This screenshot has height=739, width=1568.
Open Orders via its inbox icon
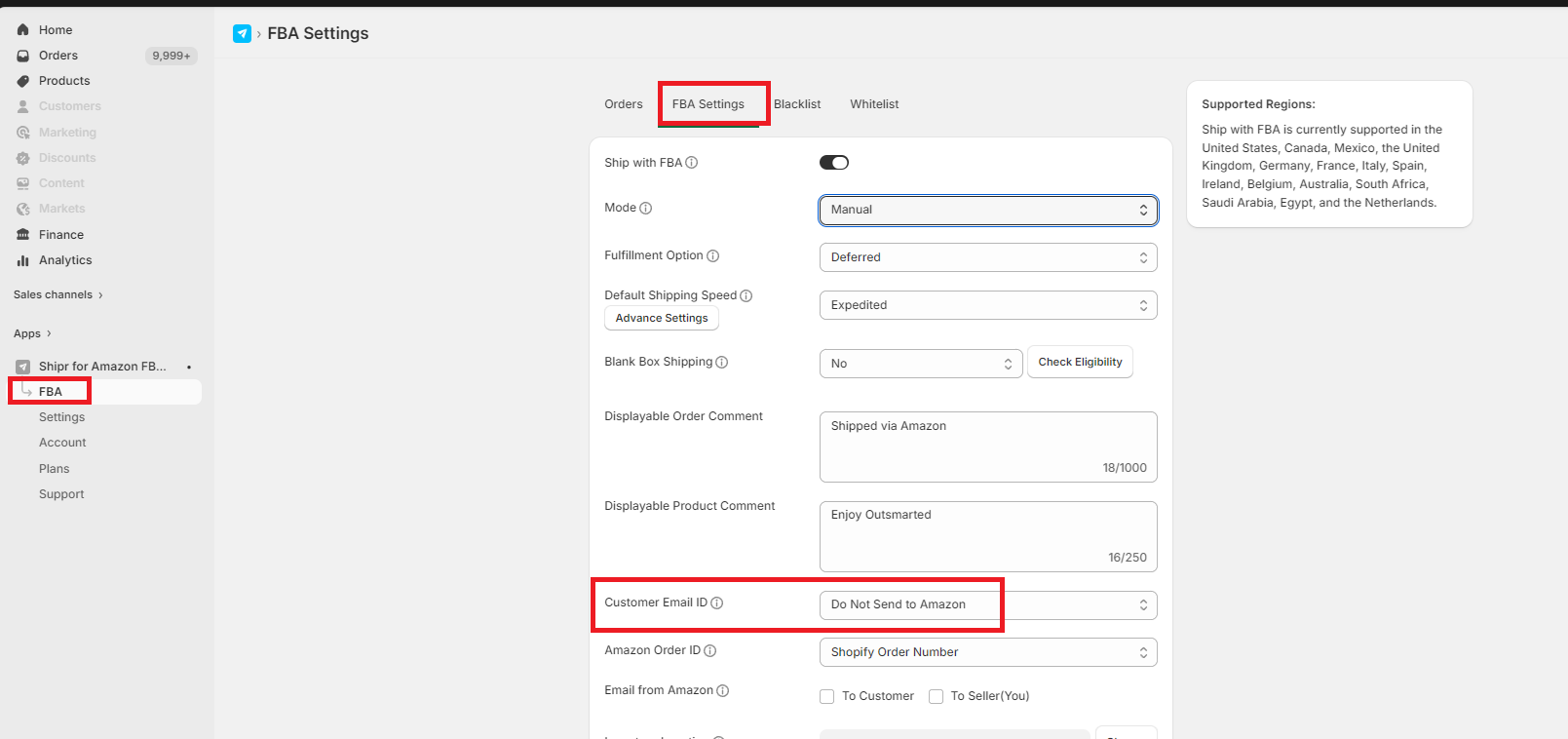23,56
